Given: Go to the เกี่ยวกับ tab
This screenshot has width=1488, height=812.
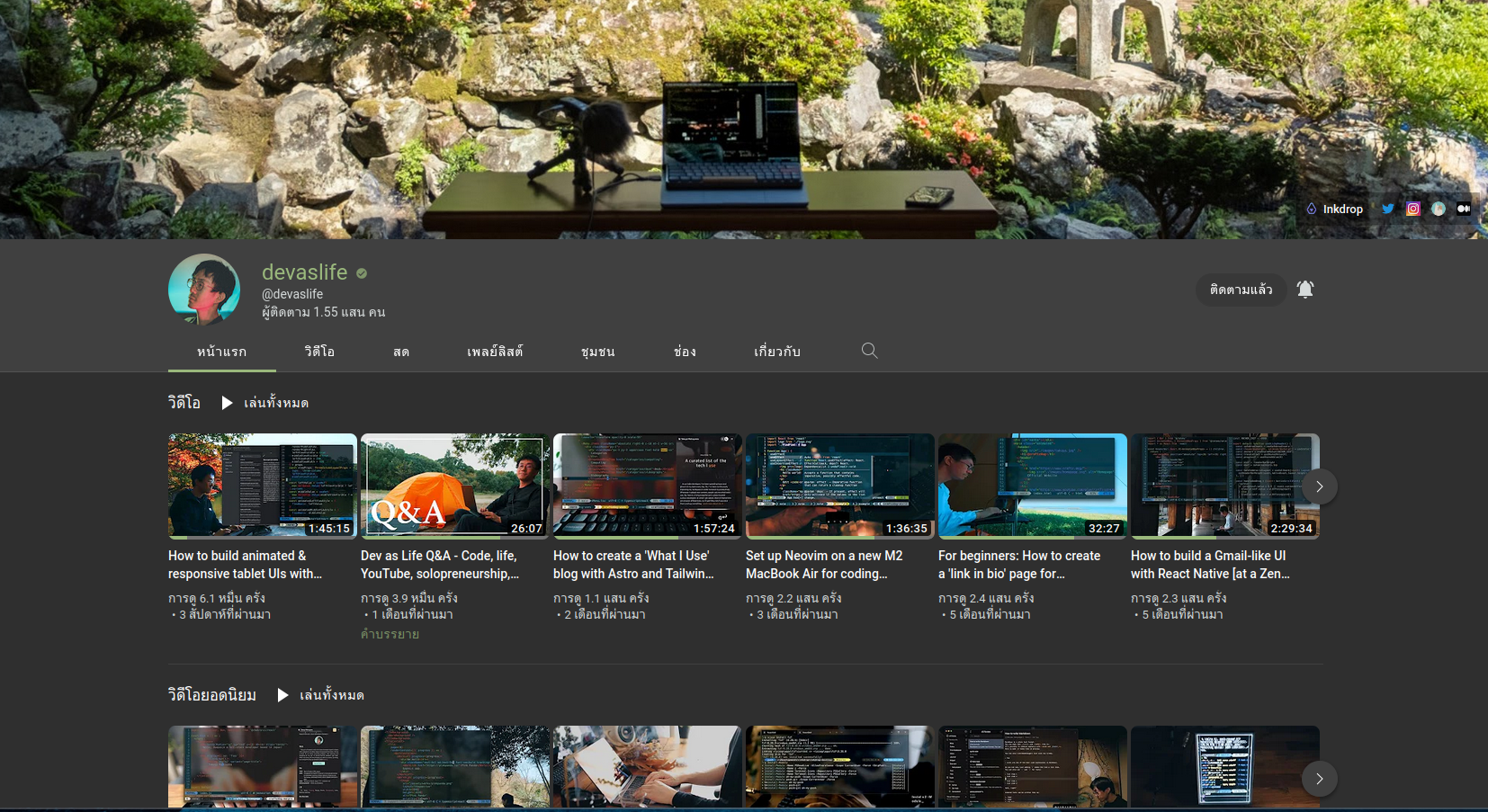Looking at the screenshot, I should pyautogui.click(x=777, y=352).
